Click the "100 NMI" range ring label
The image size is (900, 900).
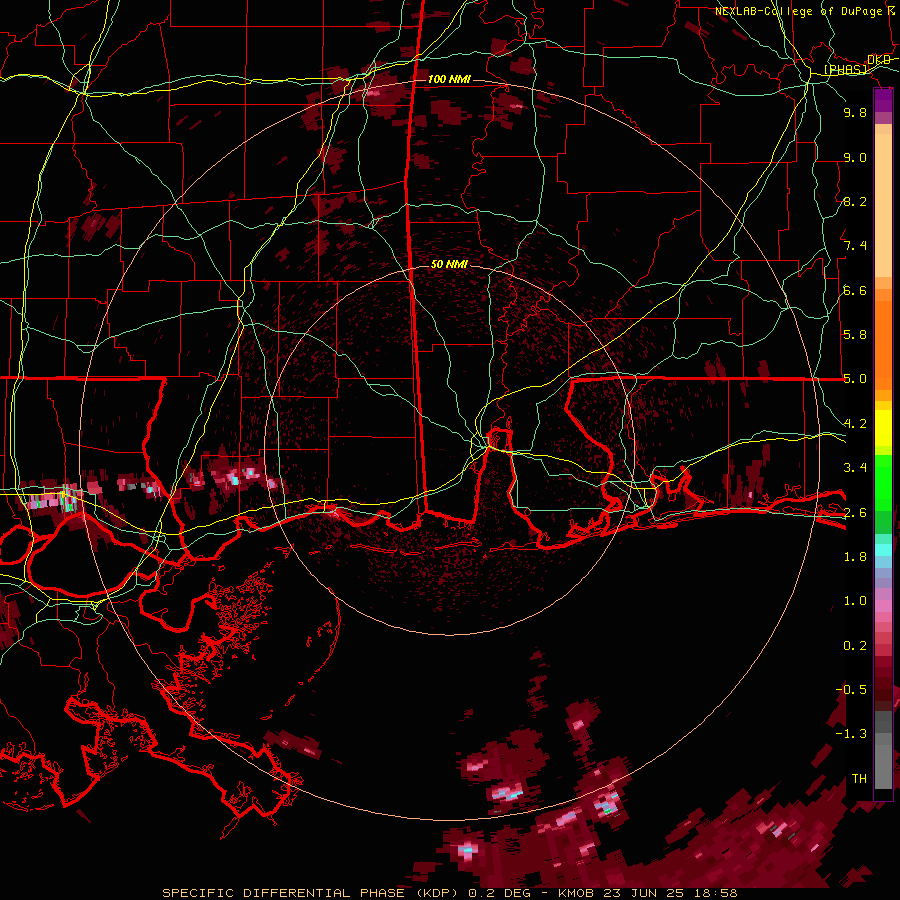(449, 79)
